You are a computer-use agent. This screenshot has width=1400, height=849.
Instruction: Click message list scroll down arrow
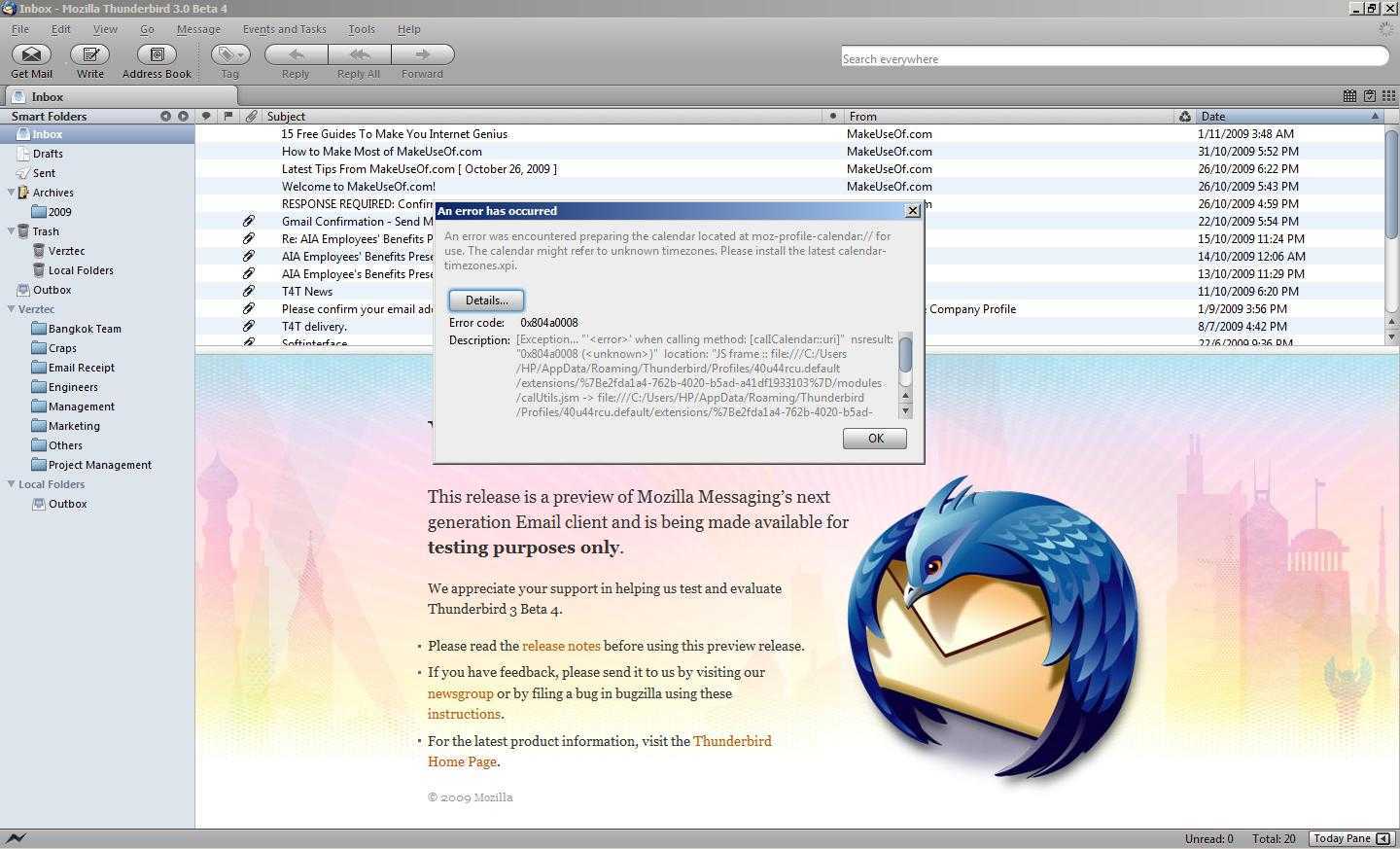coord(1391,336)
